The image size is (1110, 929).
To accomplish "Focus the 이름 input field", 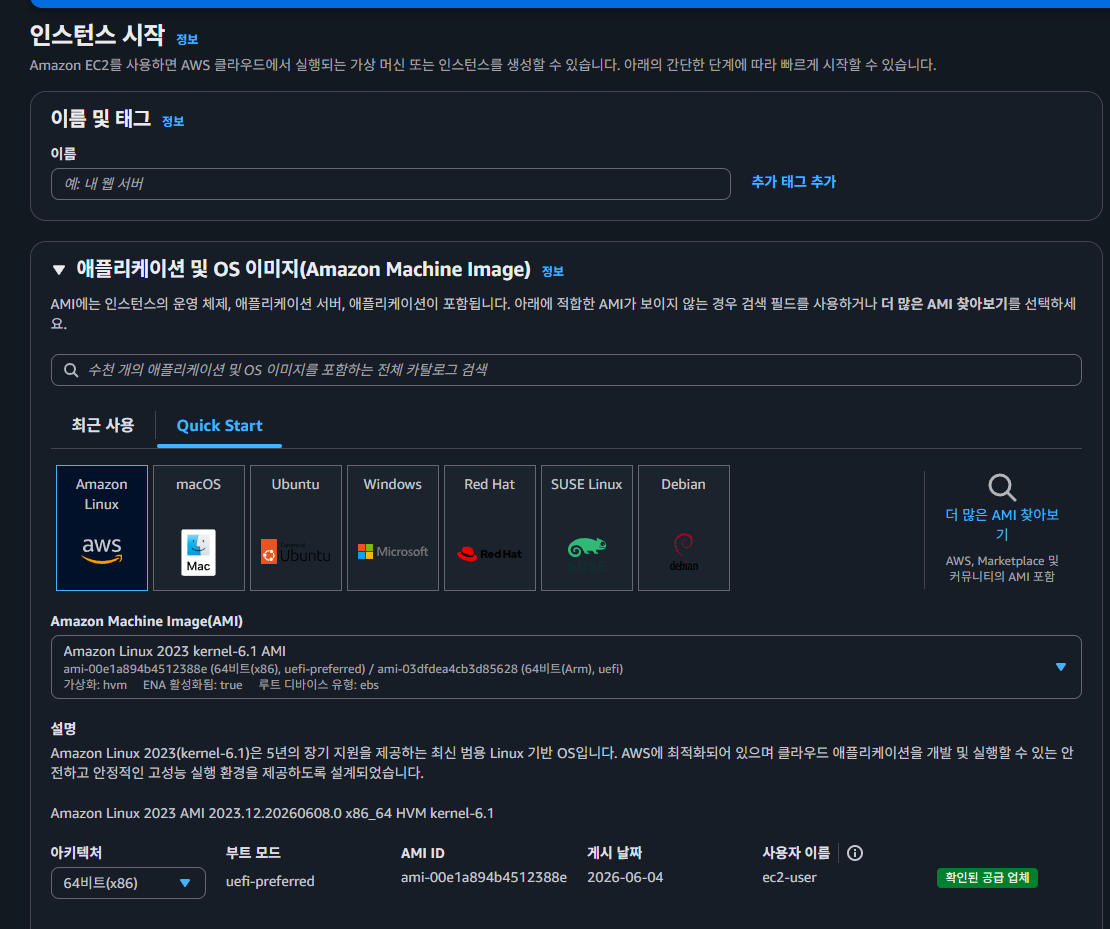I will (x=391, y=184).
